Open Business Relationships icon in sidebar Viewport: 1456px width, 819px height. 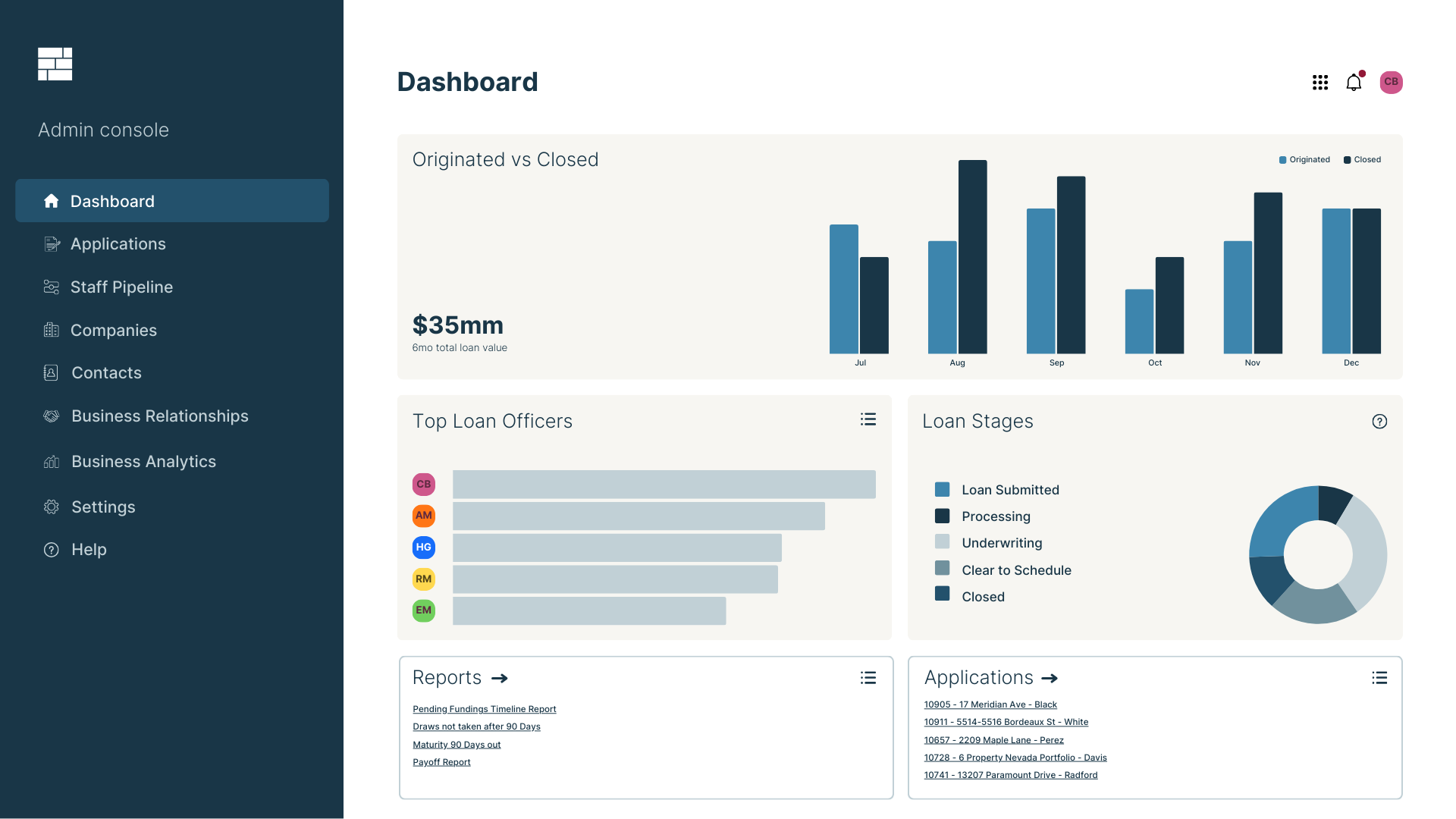(50, 416)
